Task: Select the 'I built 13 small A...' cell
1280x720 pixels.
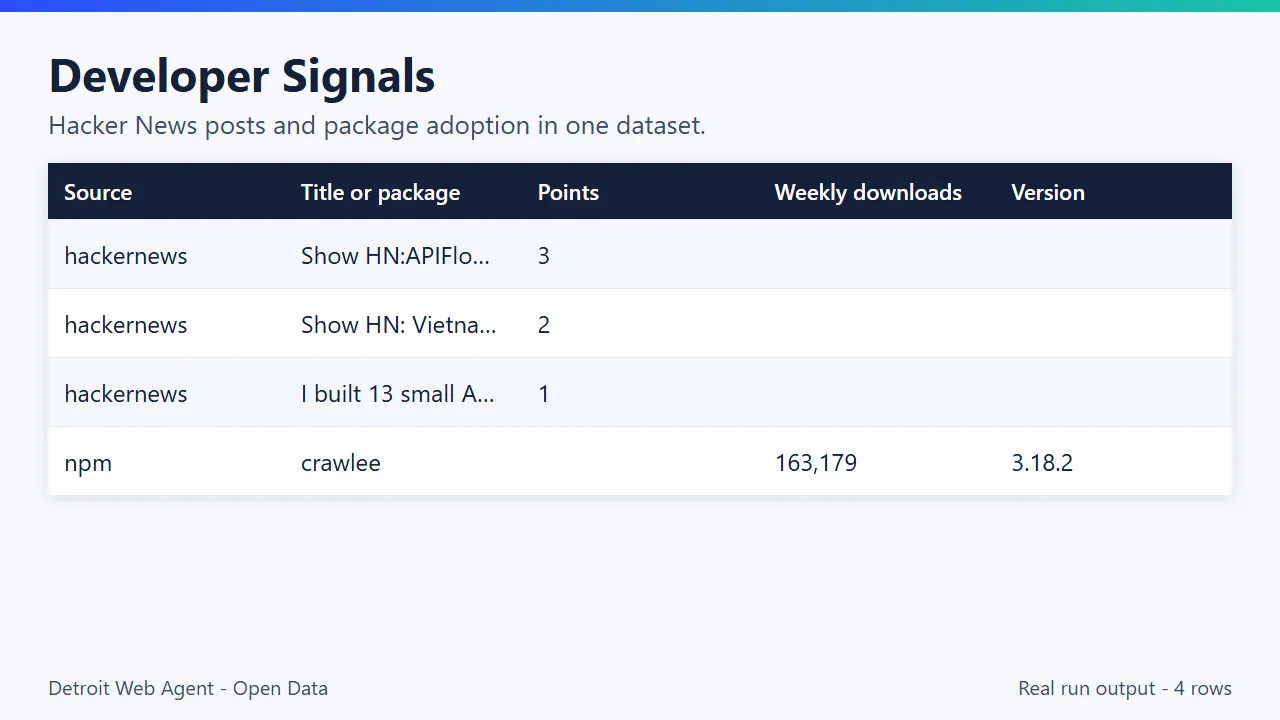Action: [x=398, y=393]
